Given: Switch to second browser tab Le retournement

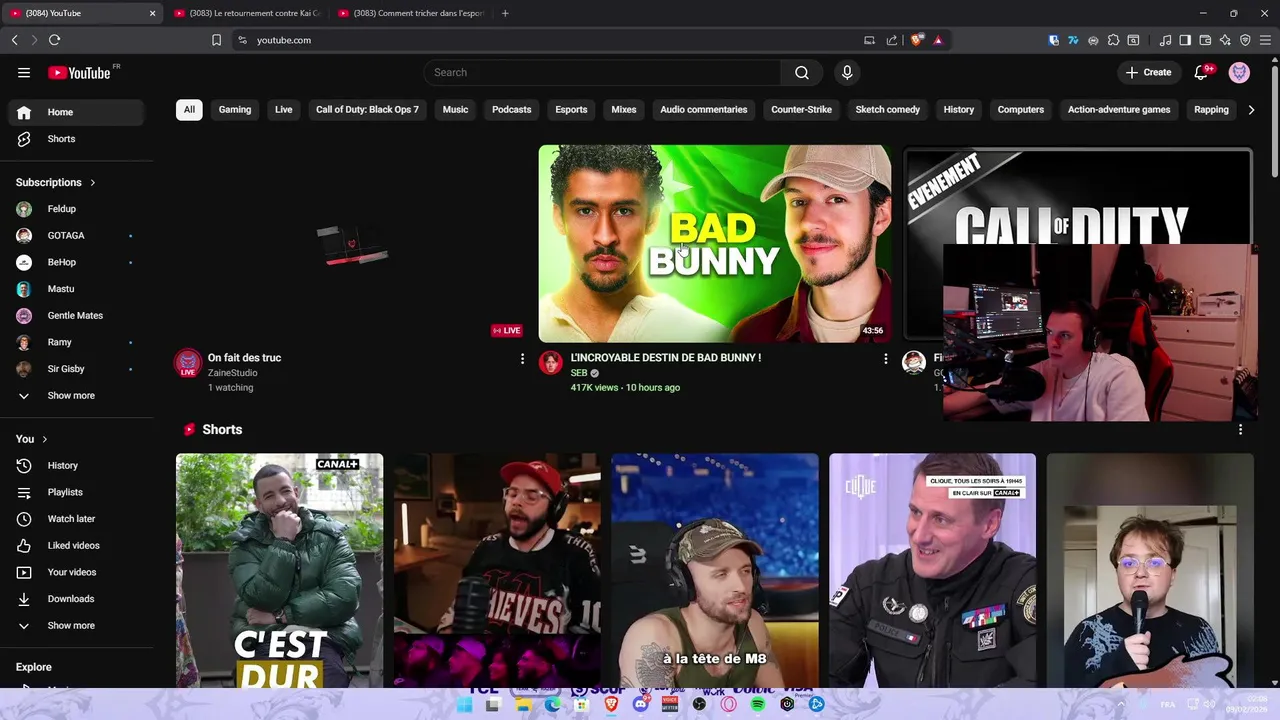Looking at the screenshot, I should [247, 13].
